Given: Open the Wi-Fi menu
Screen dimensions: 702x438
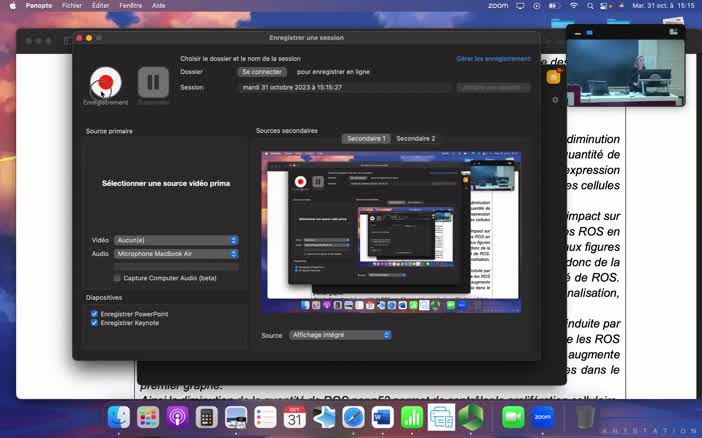Looking at the screenshot, I should (574, 6).
